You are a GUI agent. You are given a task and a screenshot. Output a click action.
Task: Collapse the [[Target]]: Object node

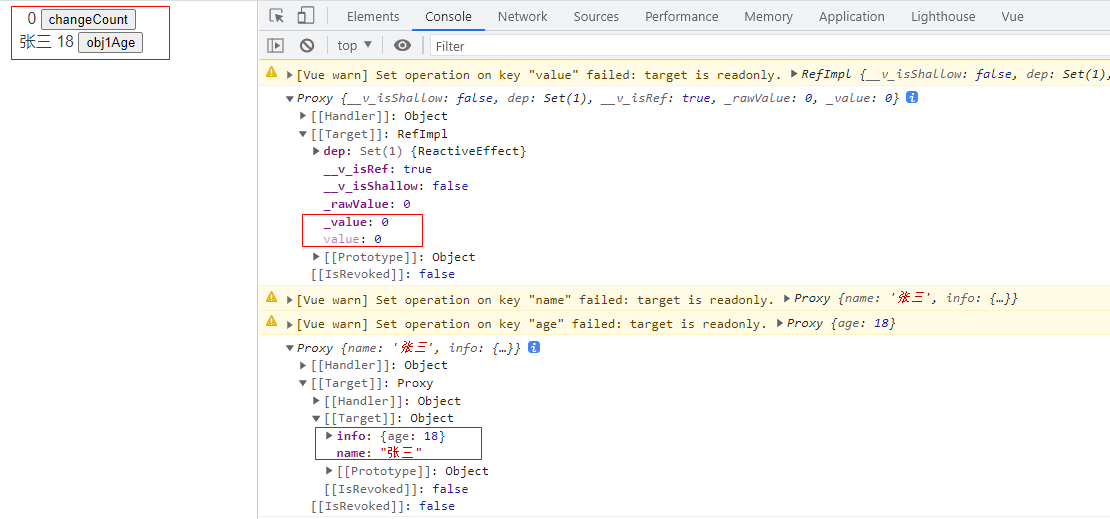click(x=316, y=418)
